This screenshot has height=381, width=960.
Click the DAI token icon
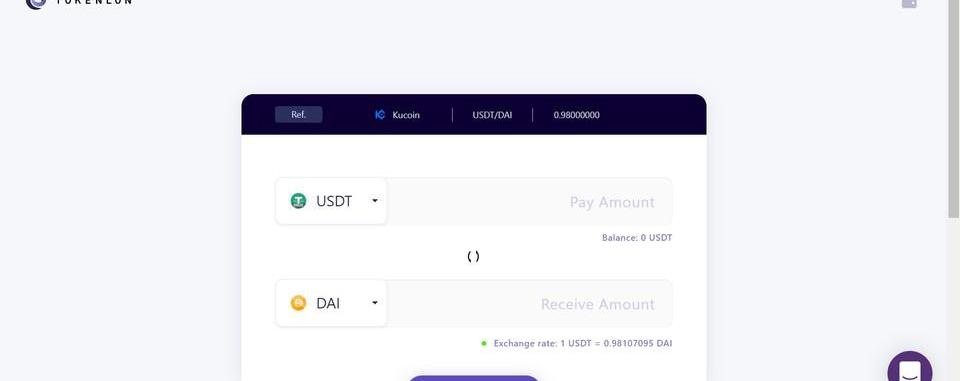pos(298,303)
